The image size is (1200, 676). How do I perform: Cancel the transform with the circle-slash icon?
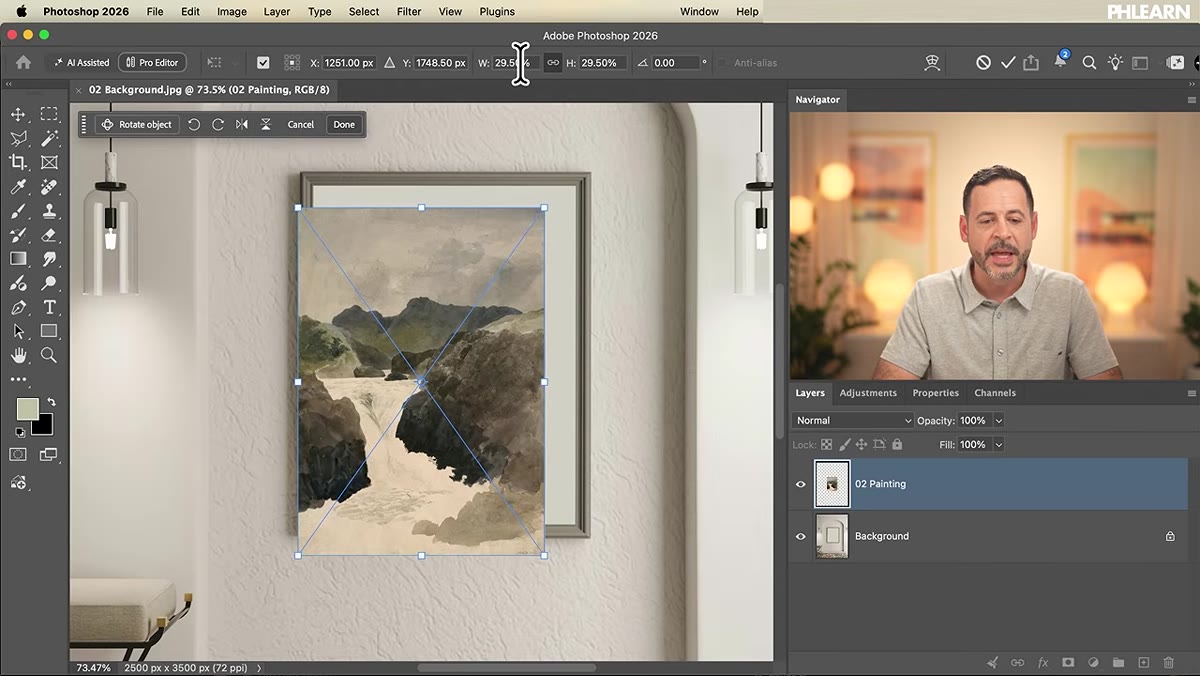(x=983, y=62)
